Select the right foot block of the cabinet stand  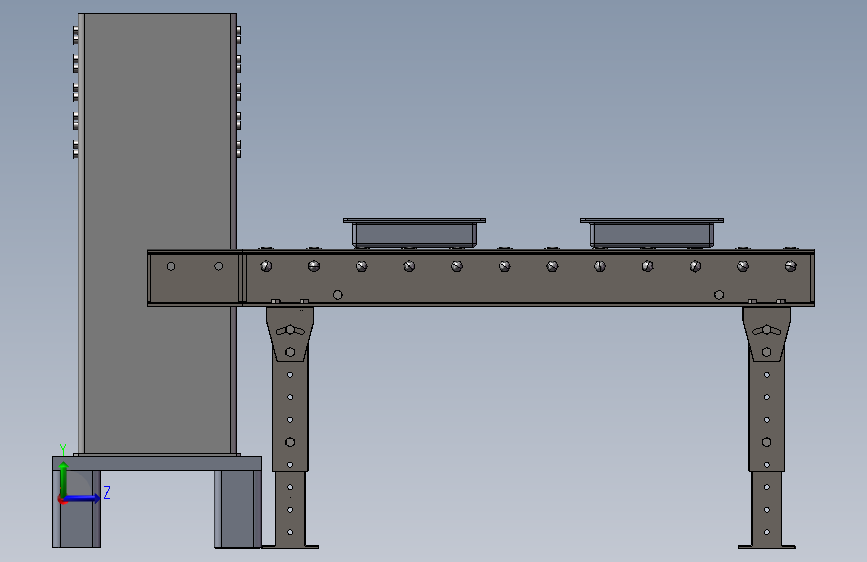(x=238, y=509)
